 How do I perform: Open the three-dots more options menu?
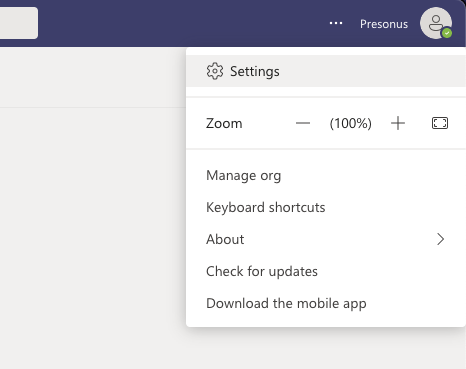pos(336,23)
